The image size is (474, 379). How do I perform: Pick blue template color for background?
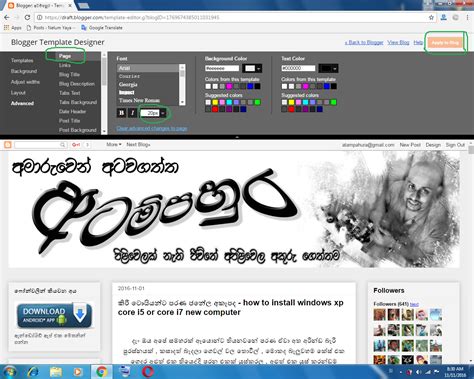250,86
